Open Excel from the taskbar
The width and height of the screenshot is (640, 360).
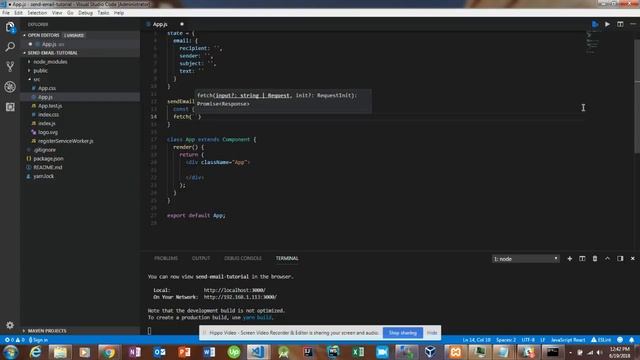[x=358, y=352]
